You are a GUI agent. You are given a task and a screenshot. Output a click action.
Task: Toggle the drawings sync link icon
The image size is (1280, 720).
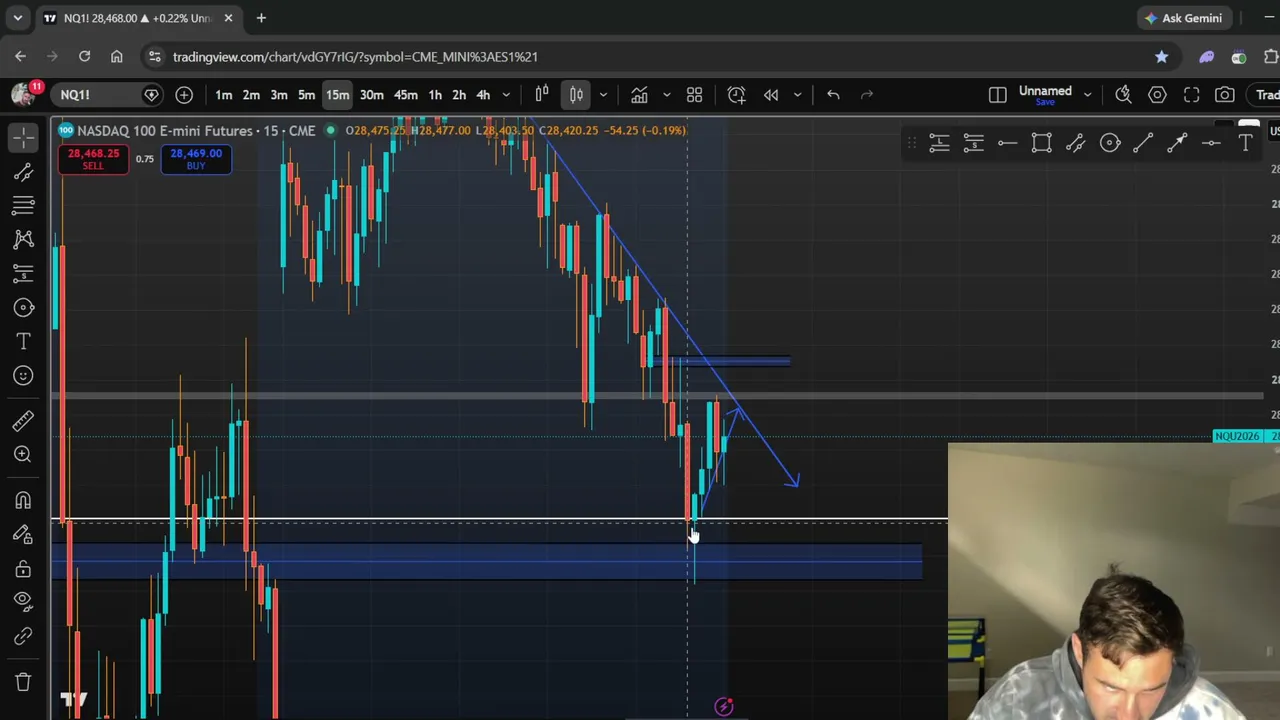click(x=24, y=637)
